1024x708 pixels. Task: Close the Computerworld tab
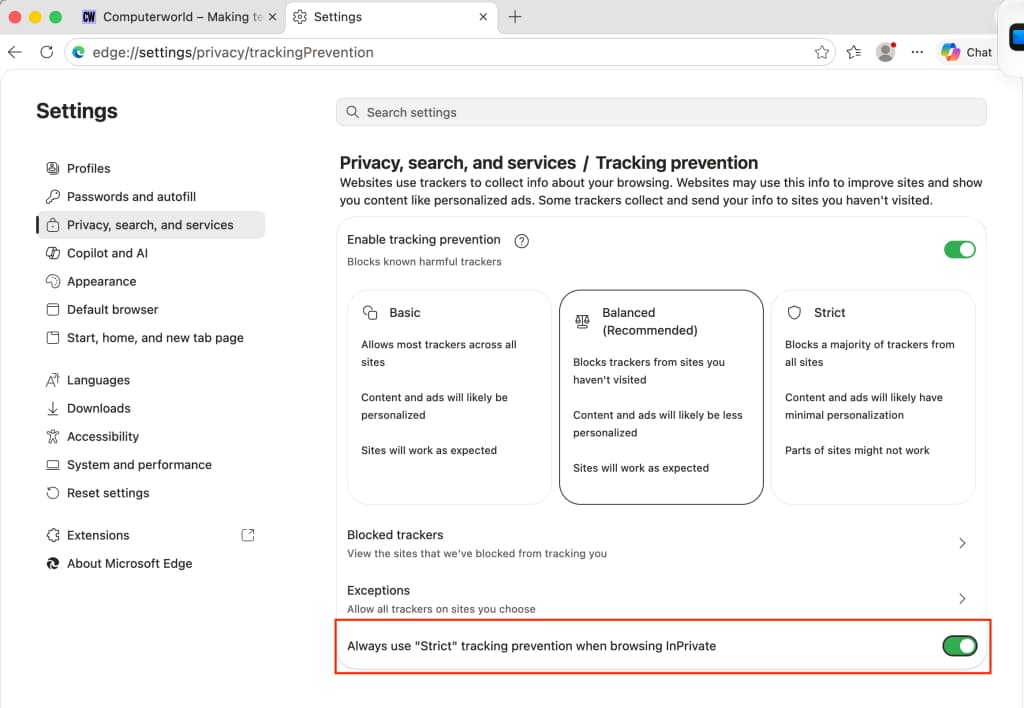272,17
